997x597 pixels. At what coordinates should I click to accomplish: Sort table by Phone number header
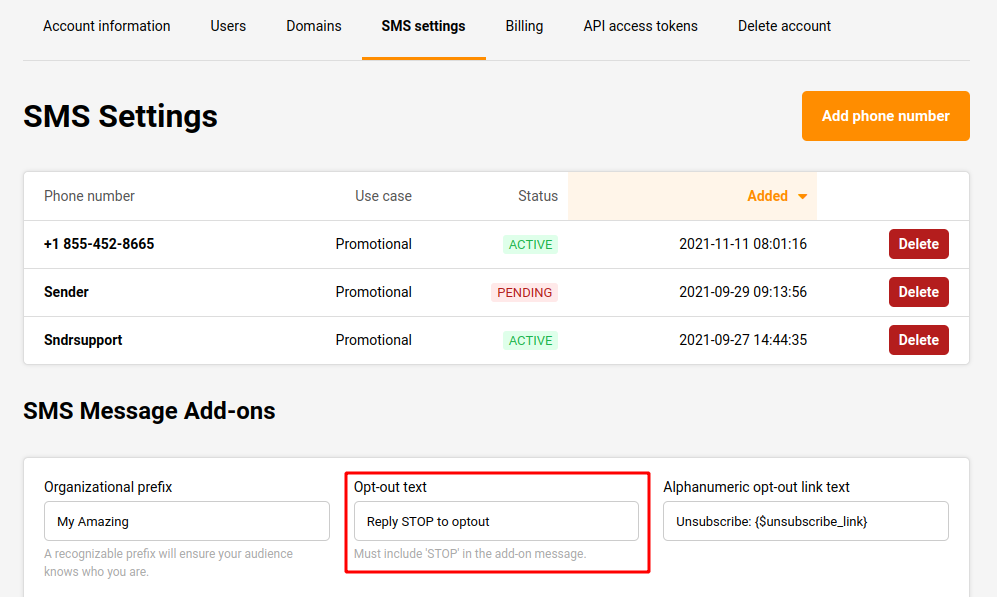pos(89,196)
